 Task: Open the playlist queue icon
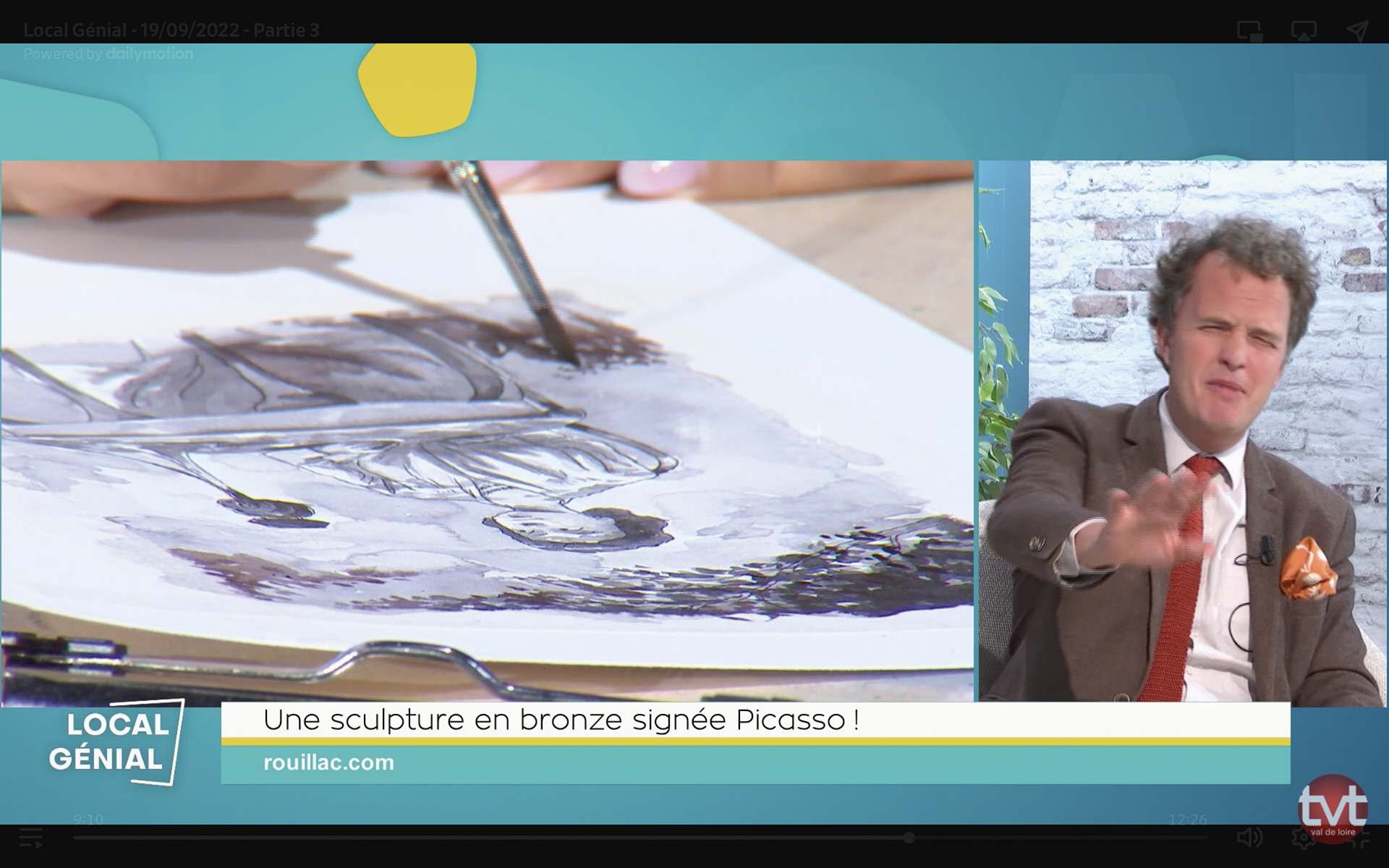point(30,838)
